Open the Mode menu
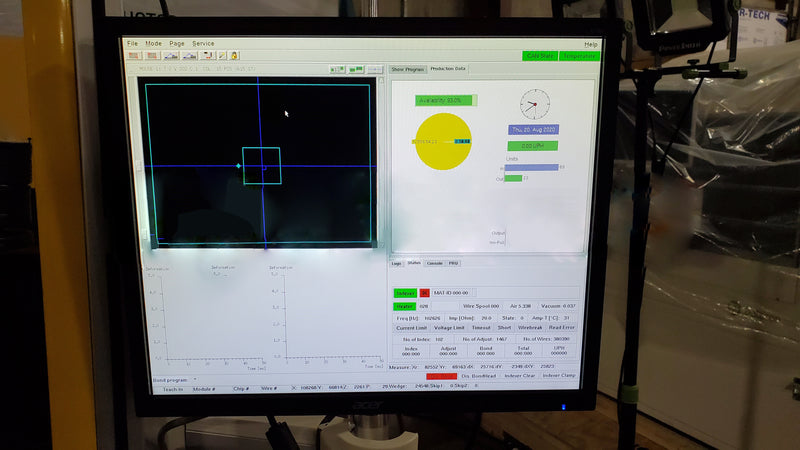The width and height of the screenshot is (800, 450). 153,43
